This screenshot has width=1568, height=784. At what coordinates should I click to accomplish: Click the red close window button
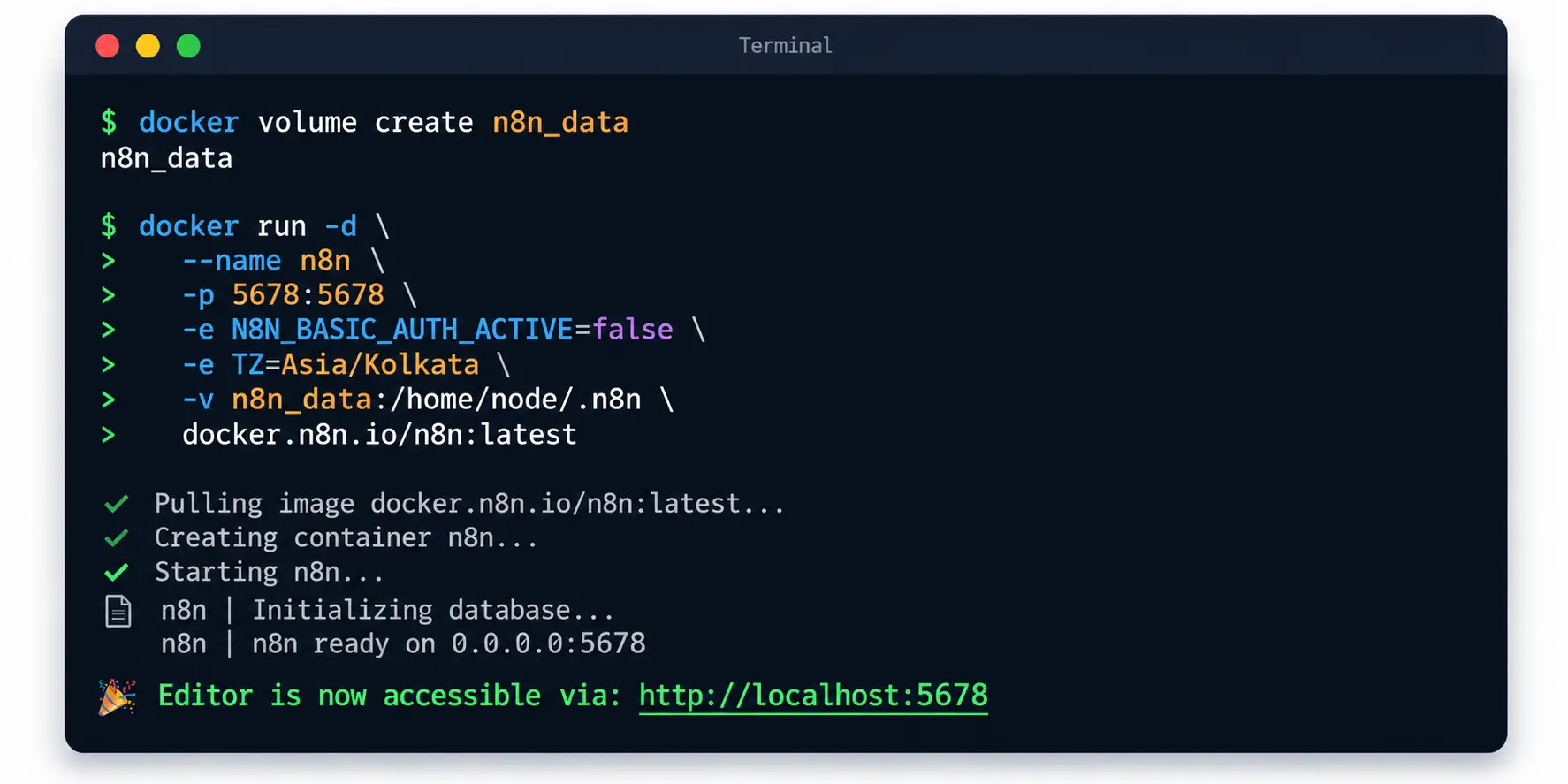[108, 46]
